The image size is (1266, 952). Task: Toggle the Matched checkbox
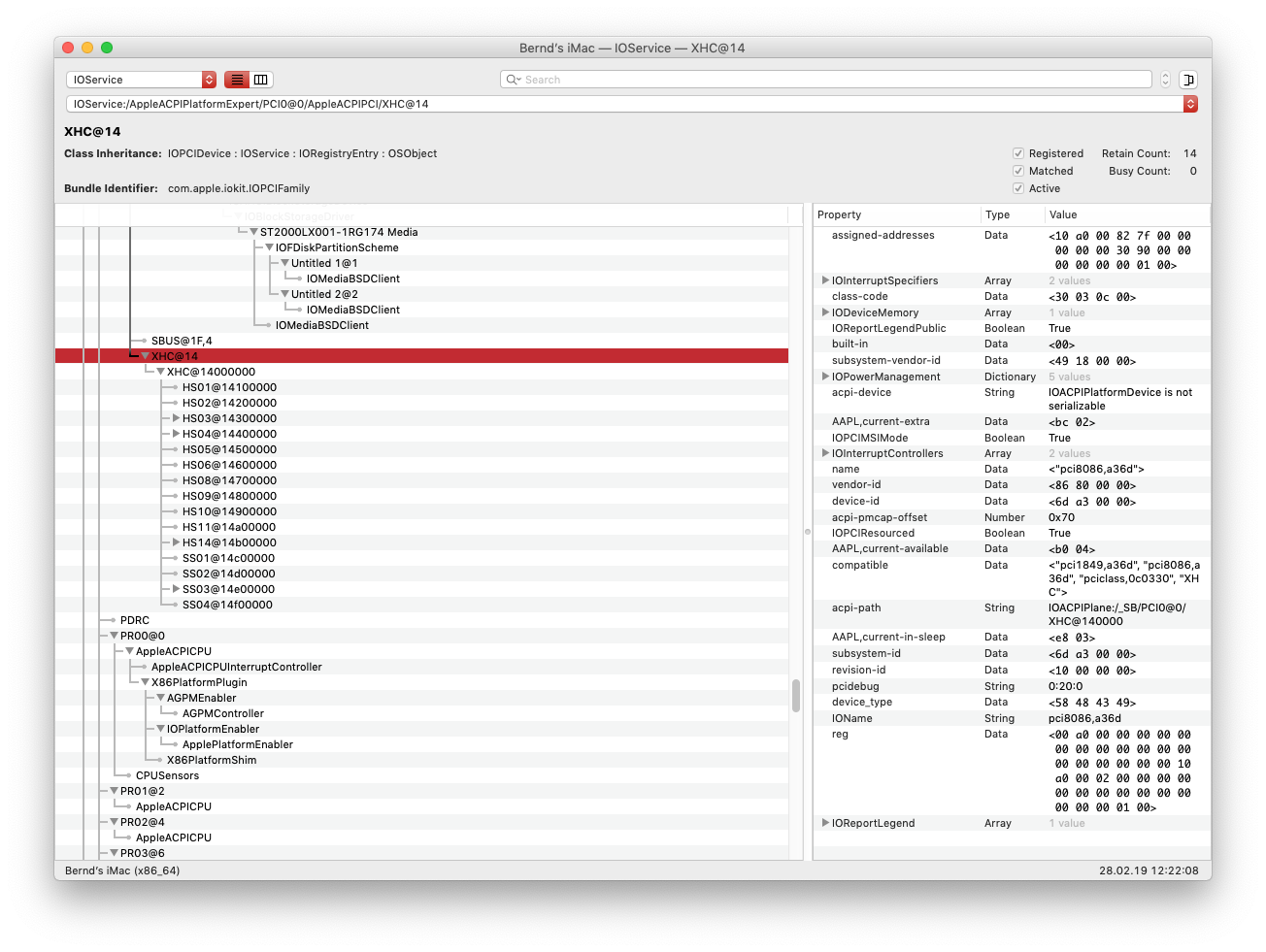1018,171
